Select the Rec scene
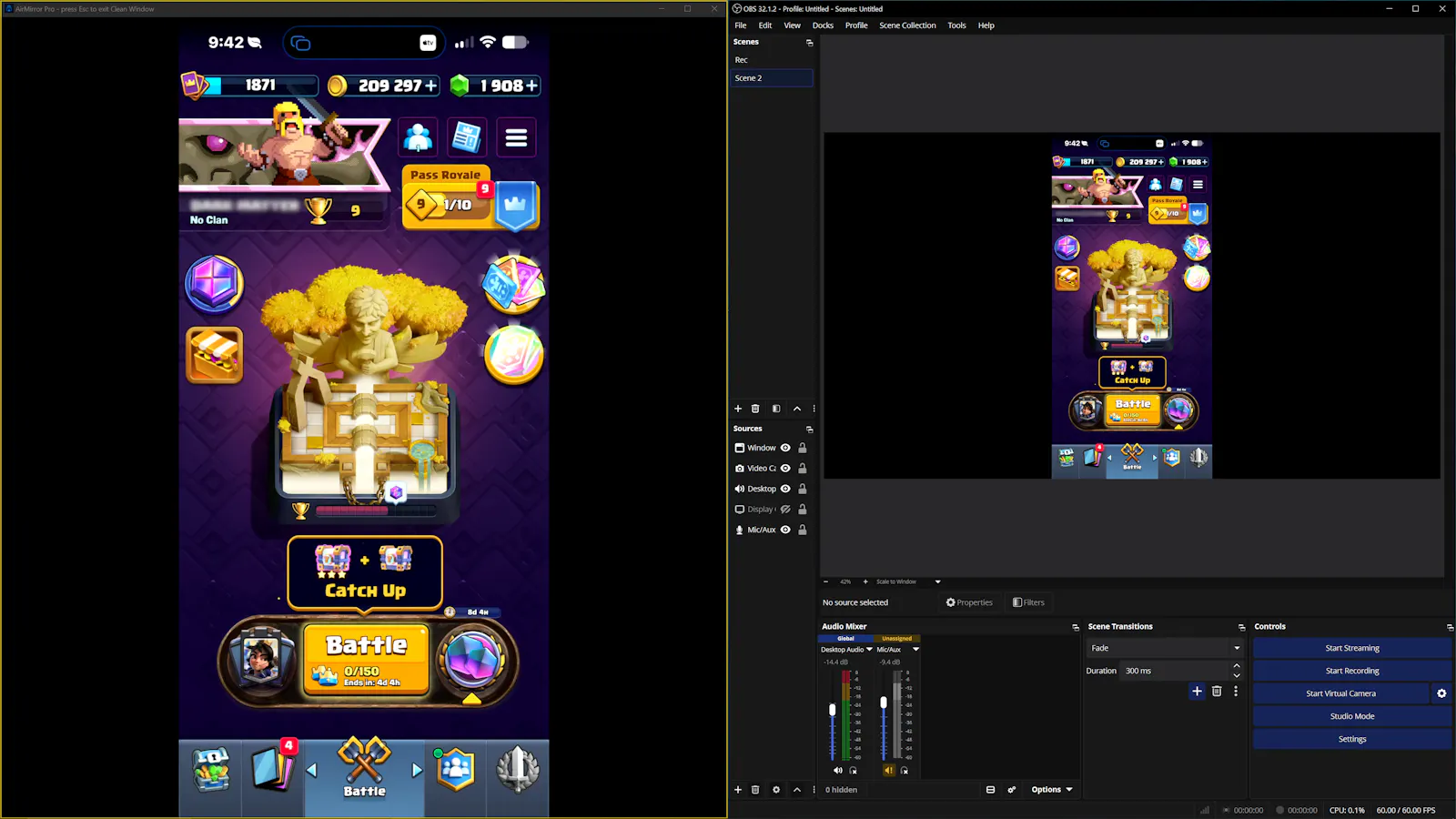This screenshot has height=819, width=1456. pos(772,60)
